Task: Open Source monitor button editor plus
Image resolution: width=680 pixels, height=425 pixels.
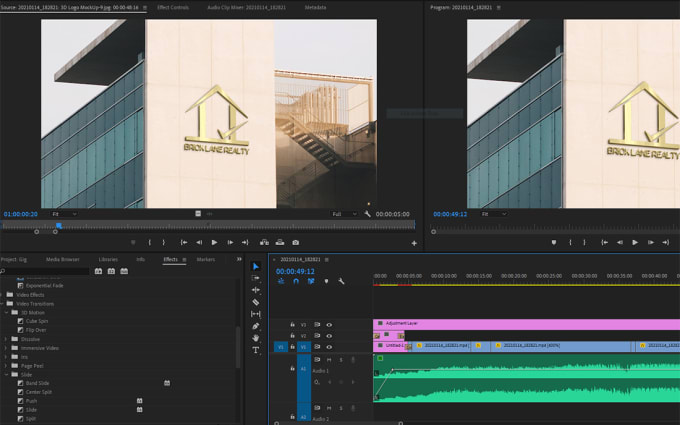Action: coord(414,243)
